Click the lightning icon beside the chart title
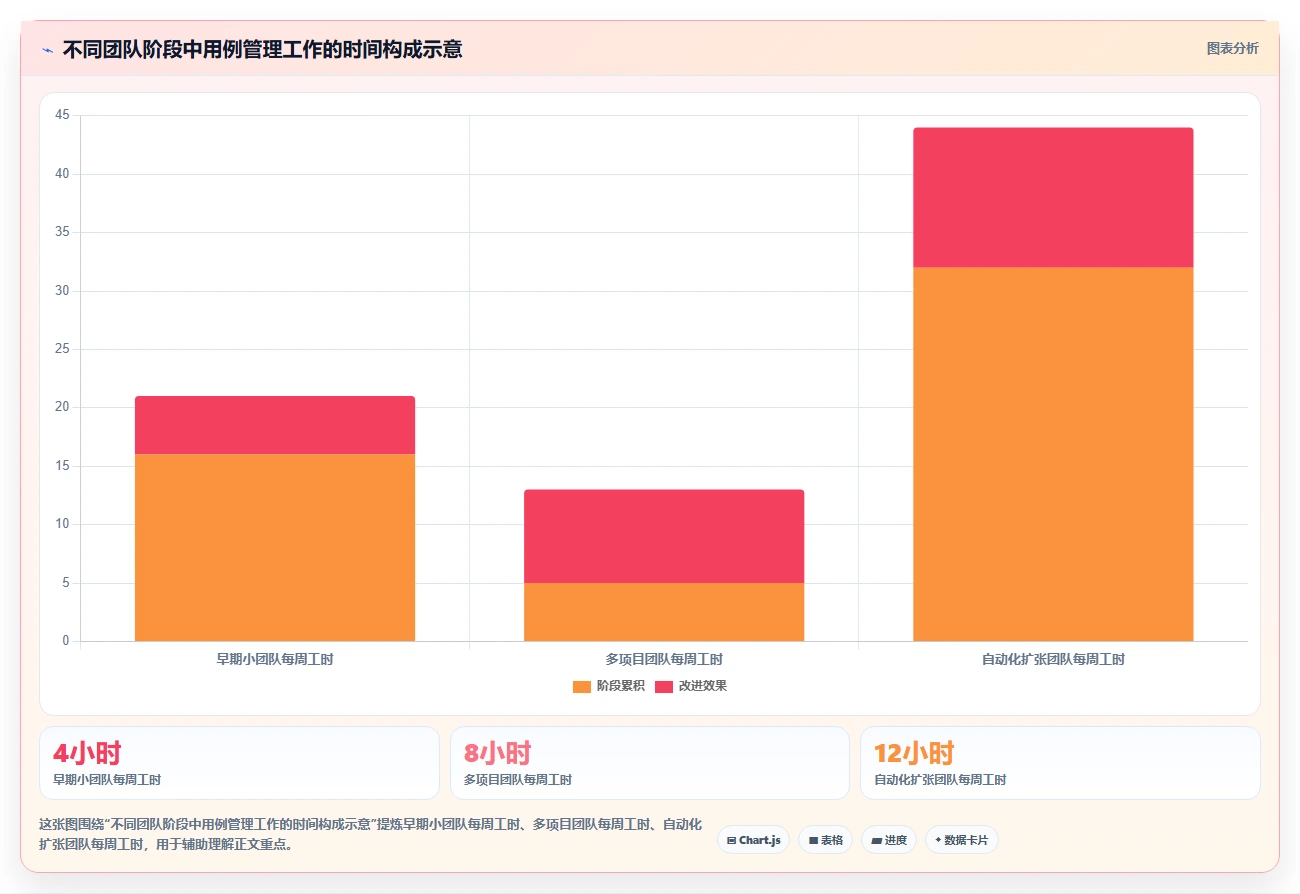This screenshot has height=894, width=1300. [47, 49]
